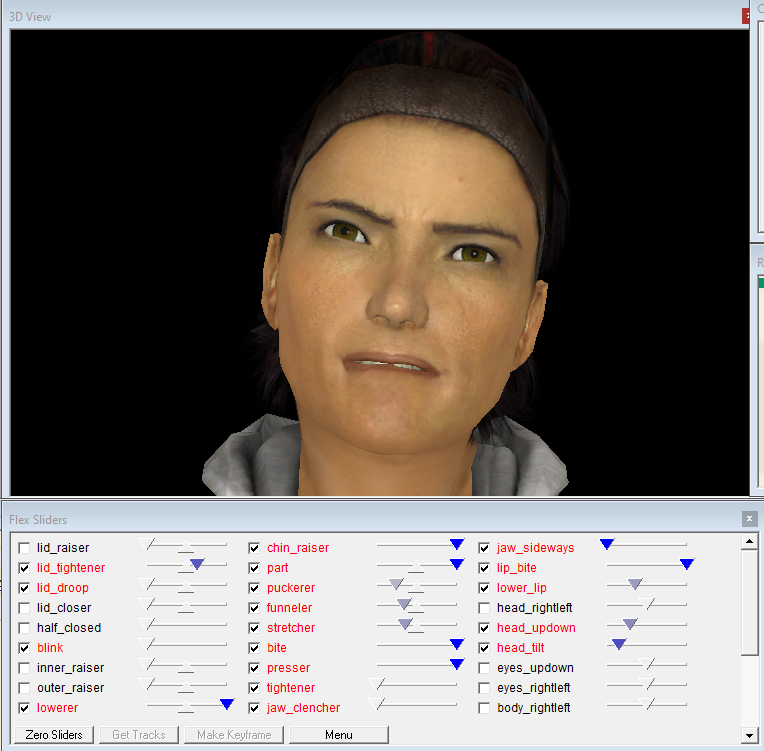Click the lid_tightener slider handle
Viewport: 764px width, 751px height.
197,565
